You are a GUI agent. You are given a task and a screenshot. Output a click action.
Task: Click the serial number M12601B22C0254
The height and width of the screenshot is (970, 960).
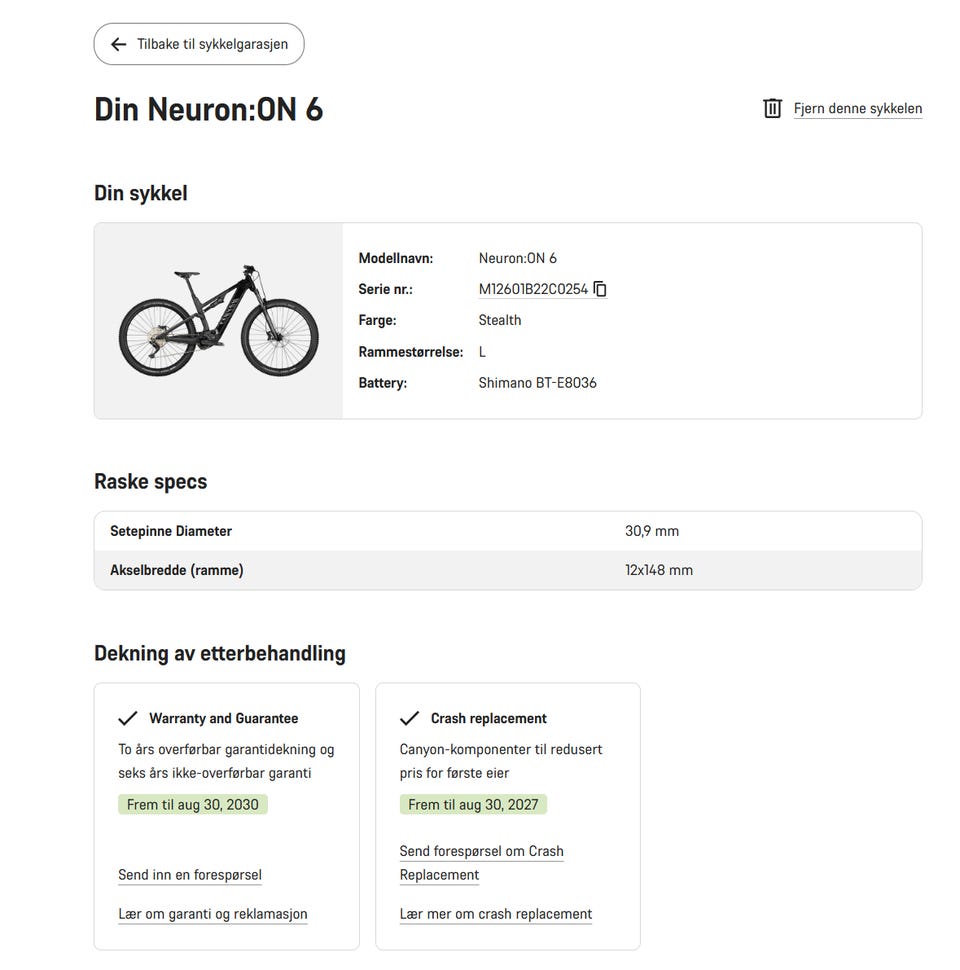tap(533, 289)
